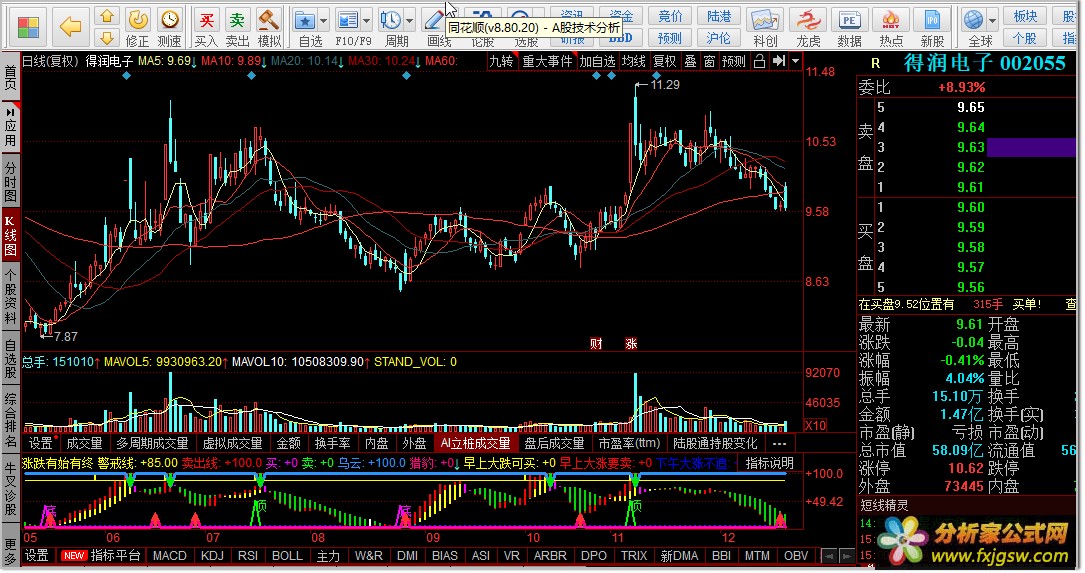This screenshot has width=1085, height=573.
Task: Select the MACD indicator tab
Action: 170,556
